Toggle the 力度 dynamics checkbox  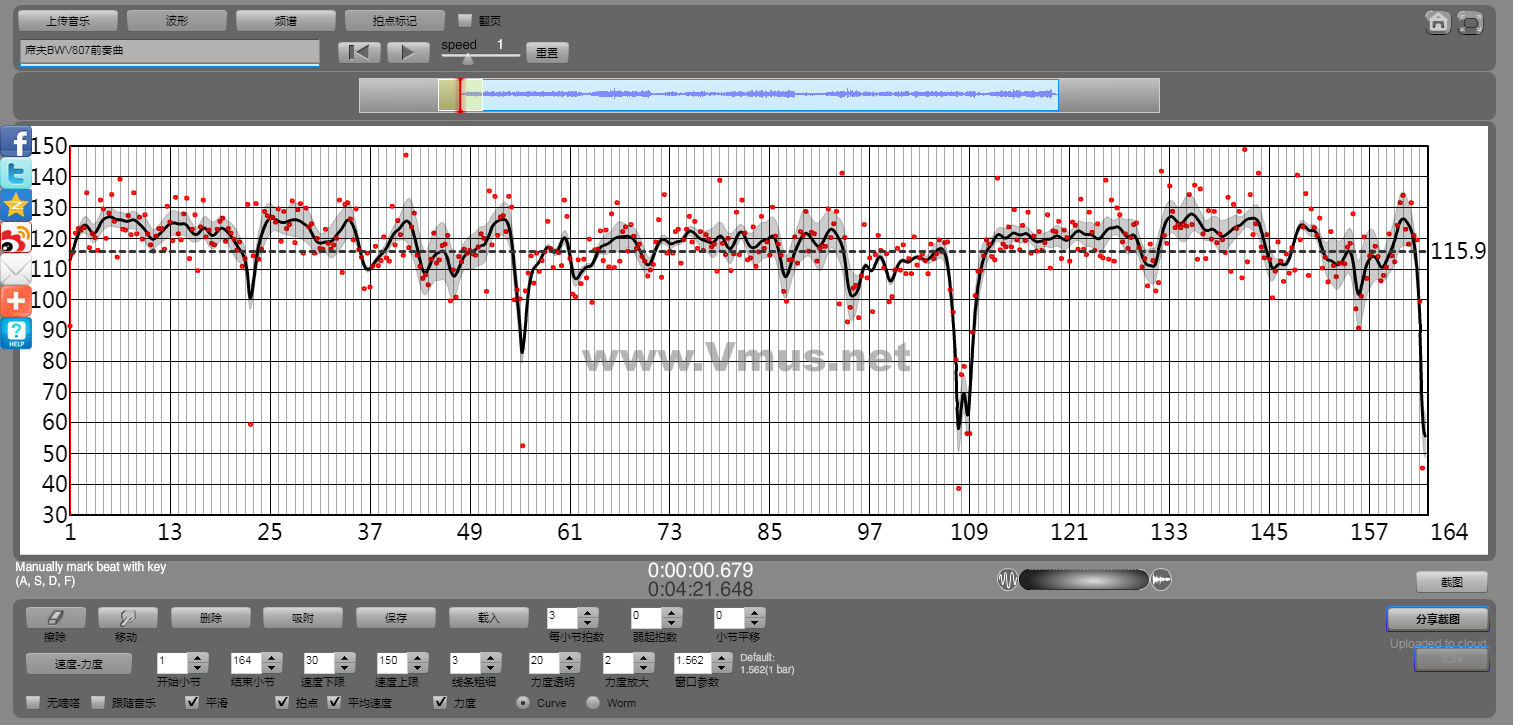[x=440, y=702]
